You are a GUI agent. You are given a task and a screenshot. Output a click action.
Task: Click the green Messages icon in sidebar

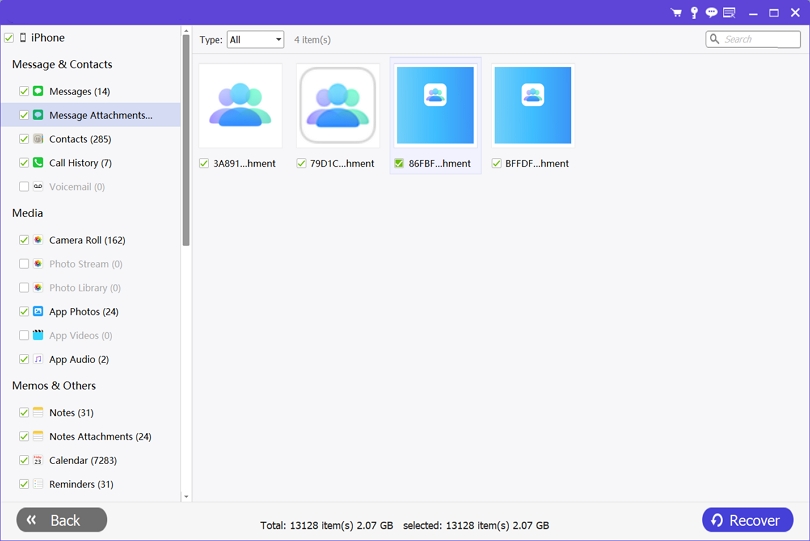click(x=38, y=91)
